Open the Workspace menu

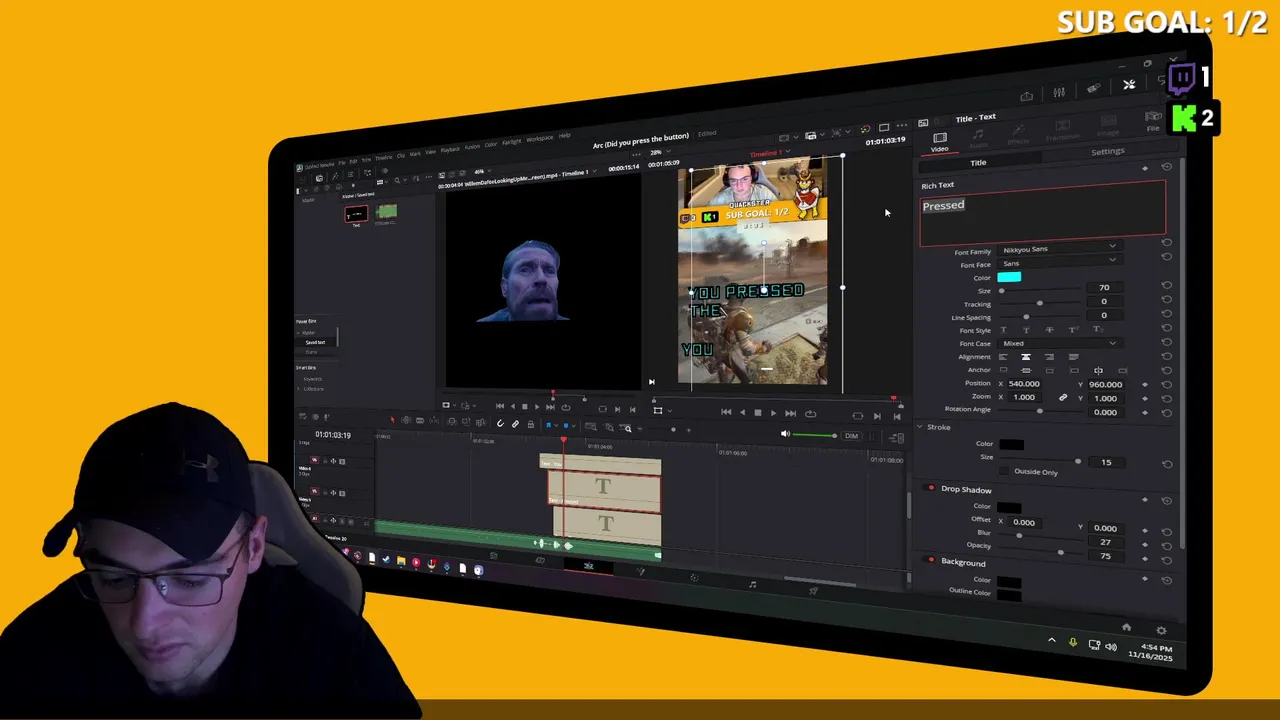[x=540, y=138]
